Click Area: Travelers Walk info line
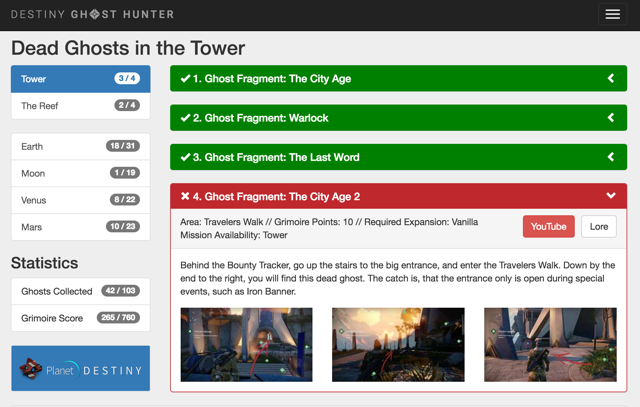This screenshot has height=407, width=640. (329, 222)
